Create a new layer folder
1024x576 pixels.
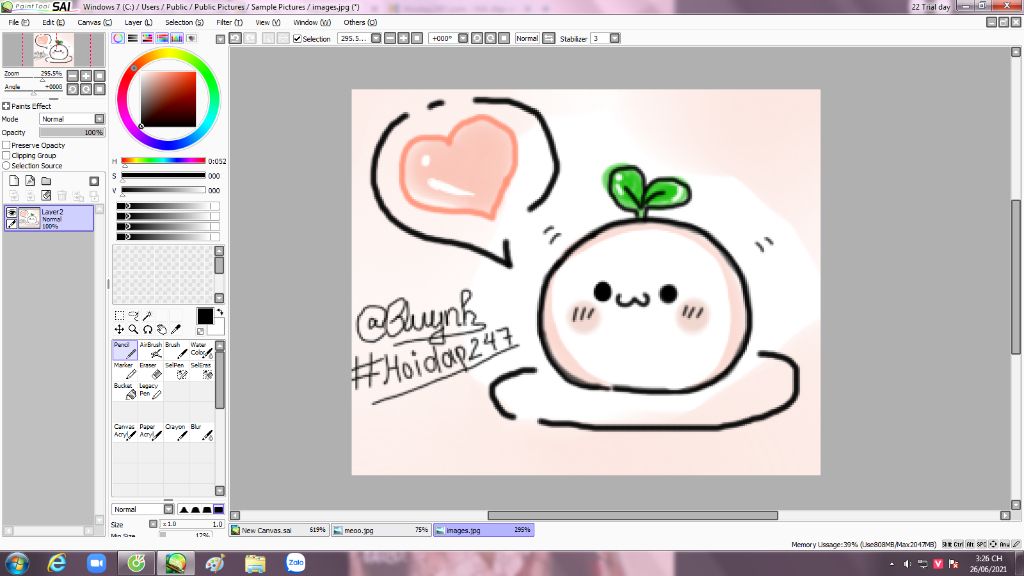pyautogui.click(x=46, y=181)
